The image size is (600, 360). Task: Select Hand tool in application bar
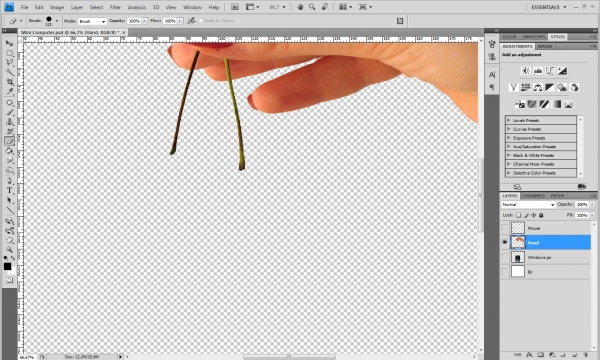coord(300,7)
